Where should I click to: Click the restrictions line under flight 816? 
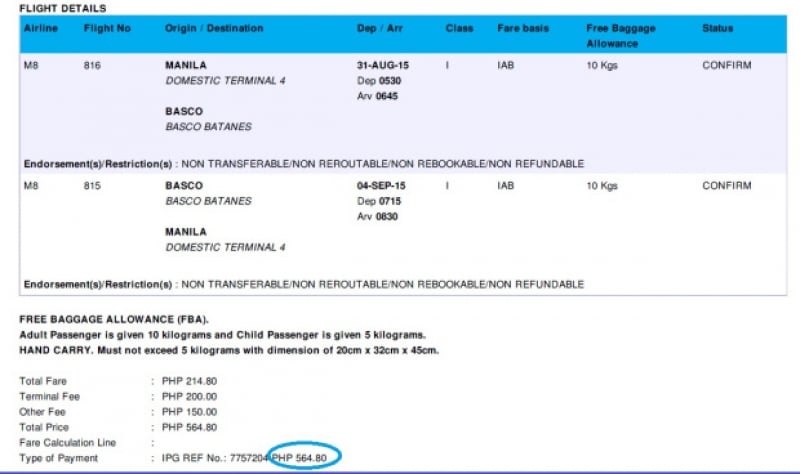coord(304,164)
